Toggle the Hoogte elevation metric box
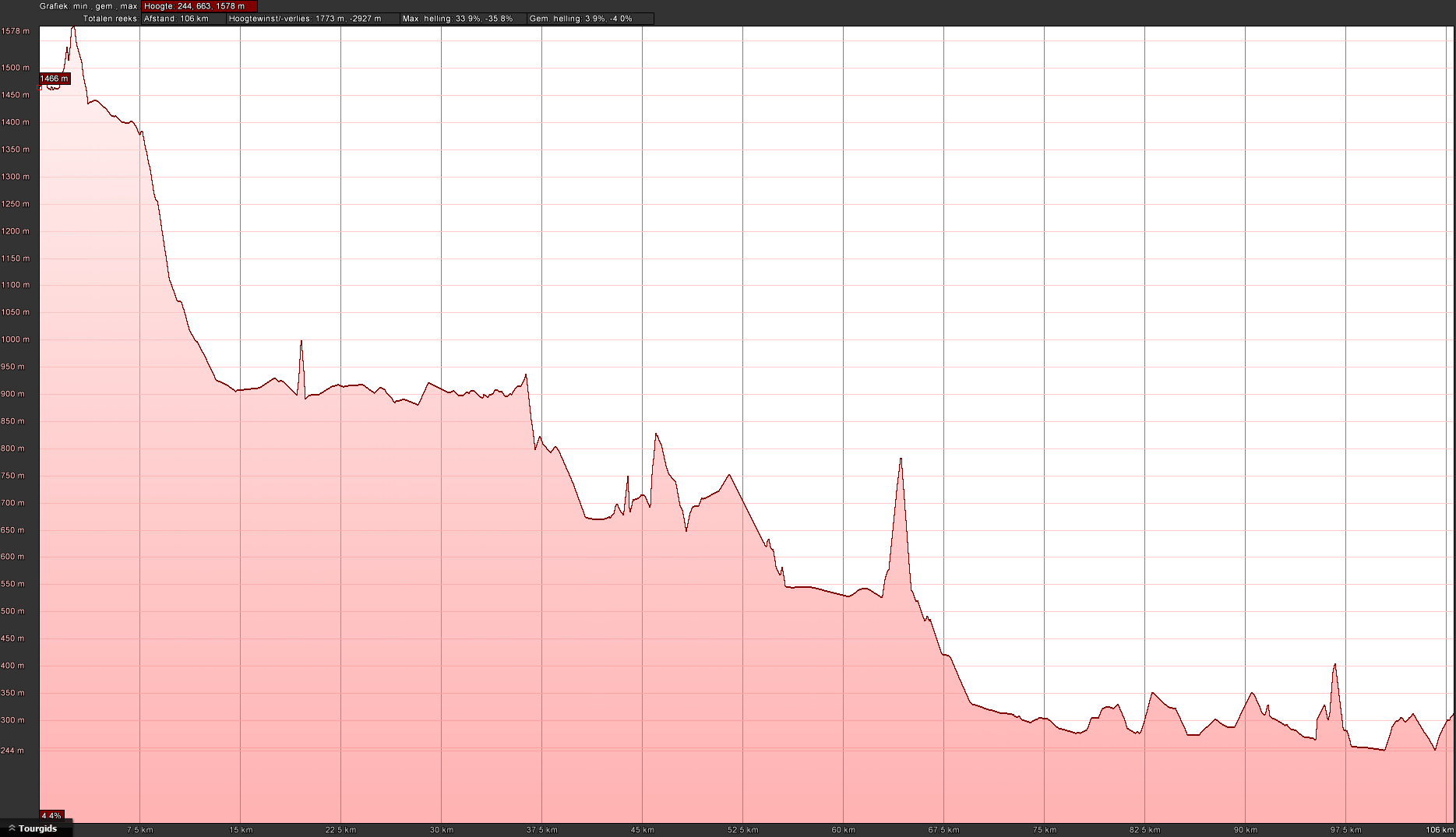Viewport: 1456px width, 837px height. pos(199,6)
